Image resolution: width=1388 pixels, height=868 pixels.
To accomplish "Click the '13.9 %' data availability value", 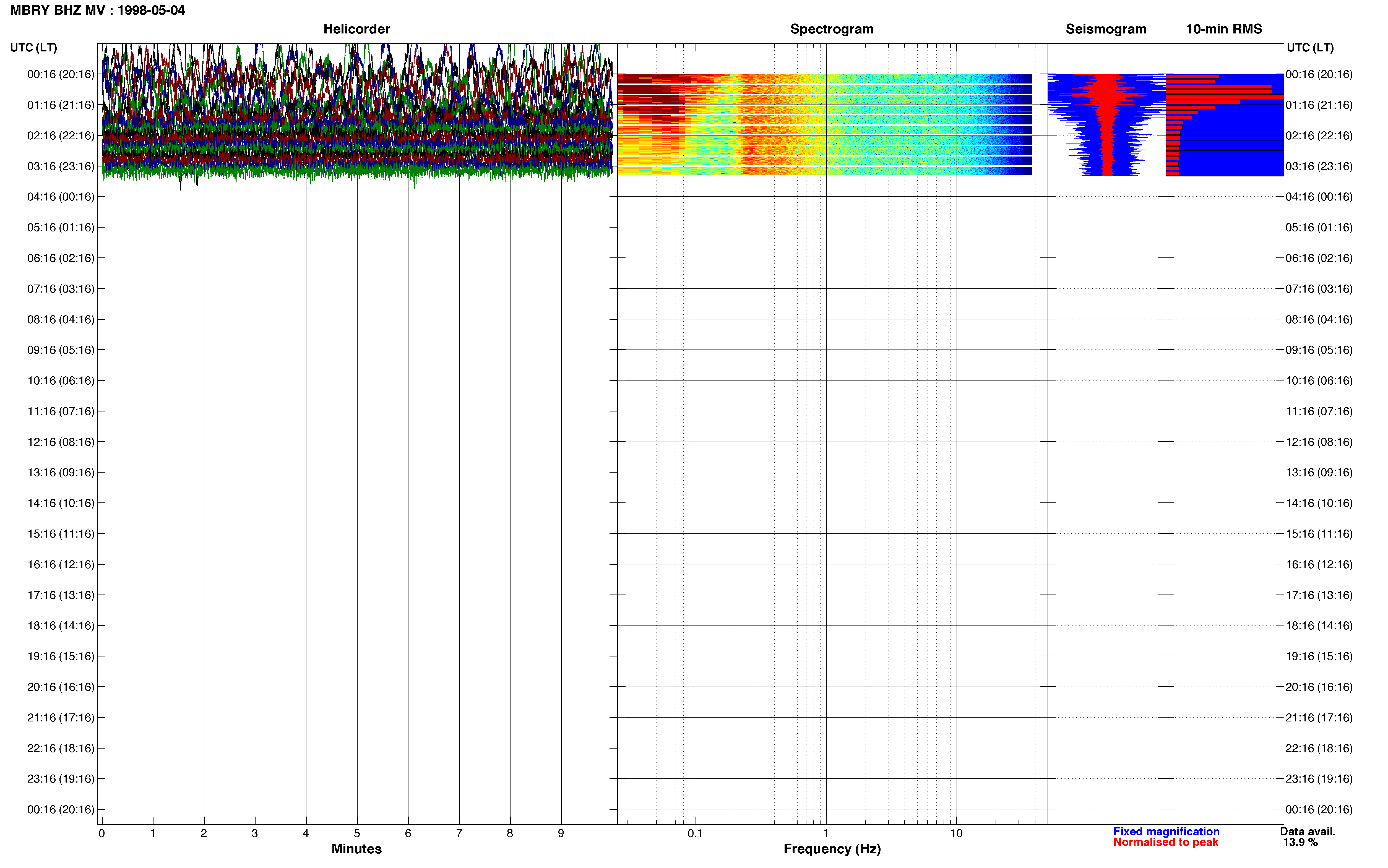I will tap(1300, 842).
